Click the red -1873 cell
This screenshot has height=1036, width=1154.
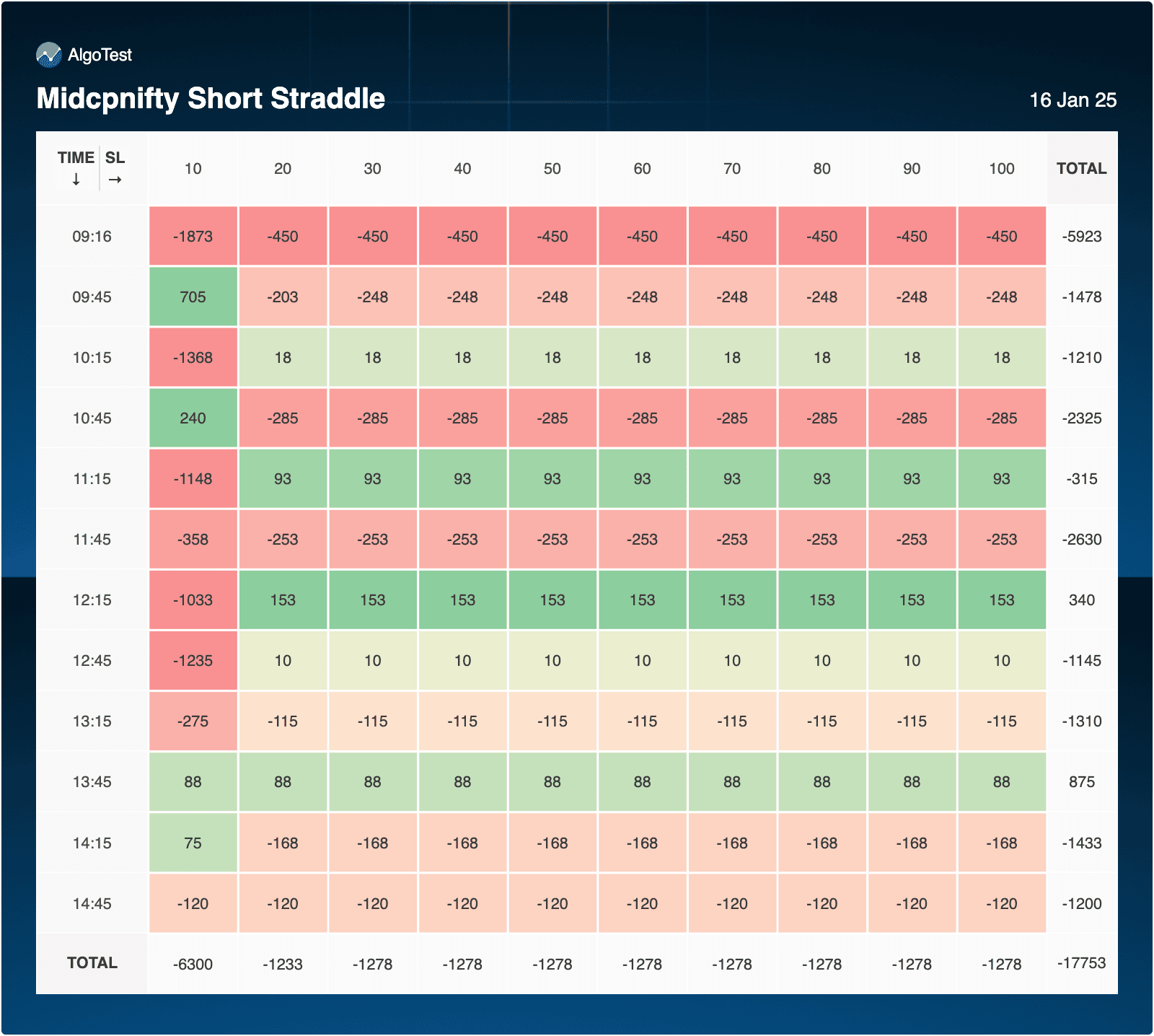[193, 237]
